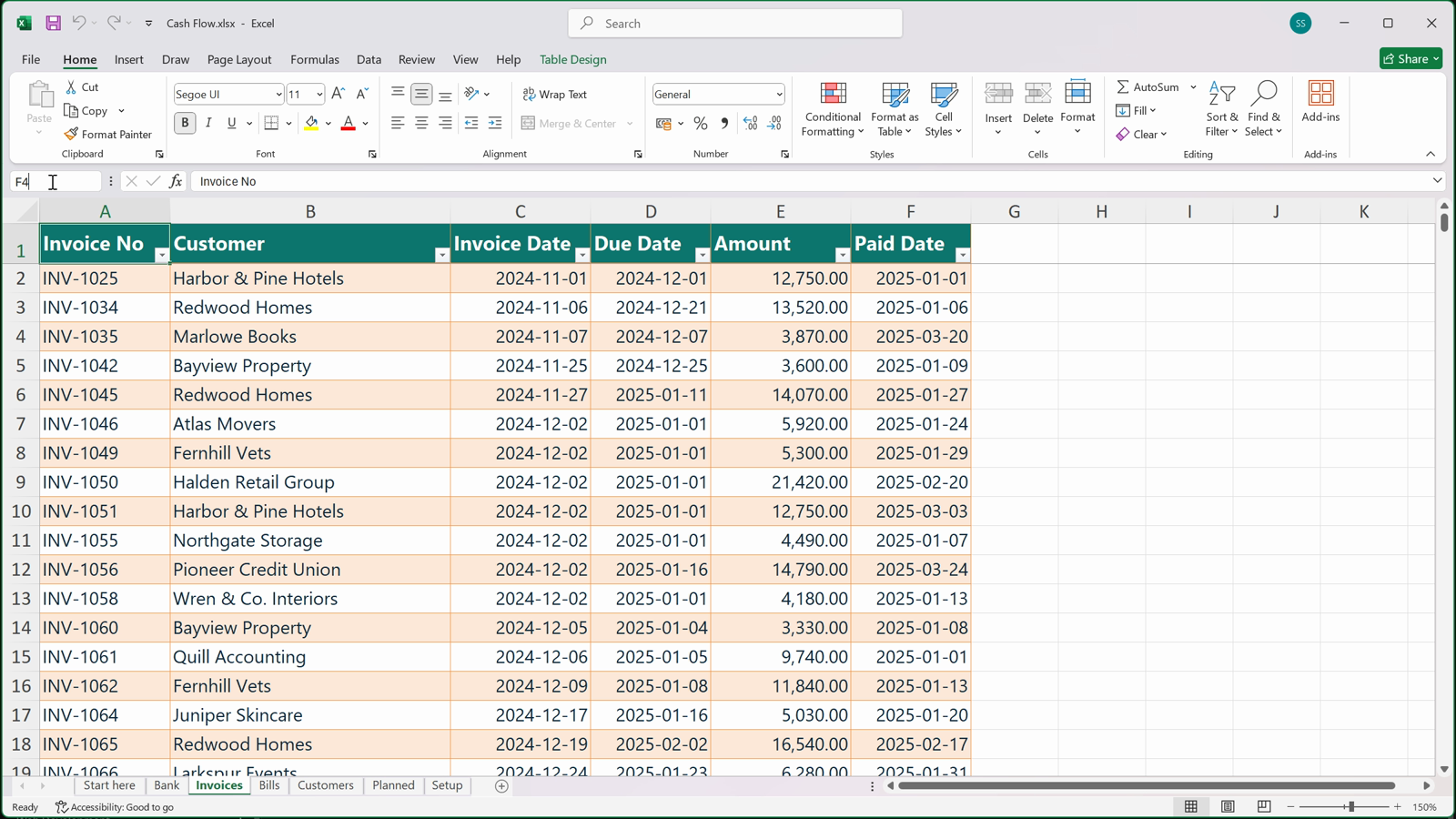Click the Undo arrow icon

tap(79, 23)
